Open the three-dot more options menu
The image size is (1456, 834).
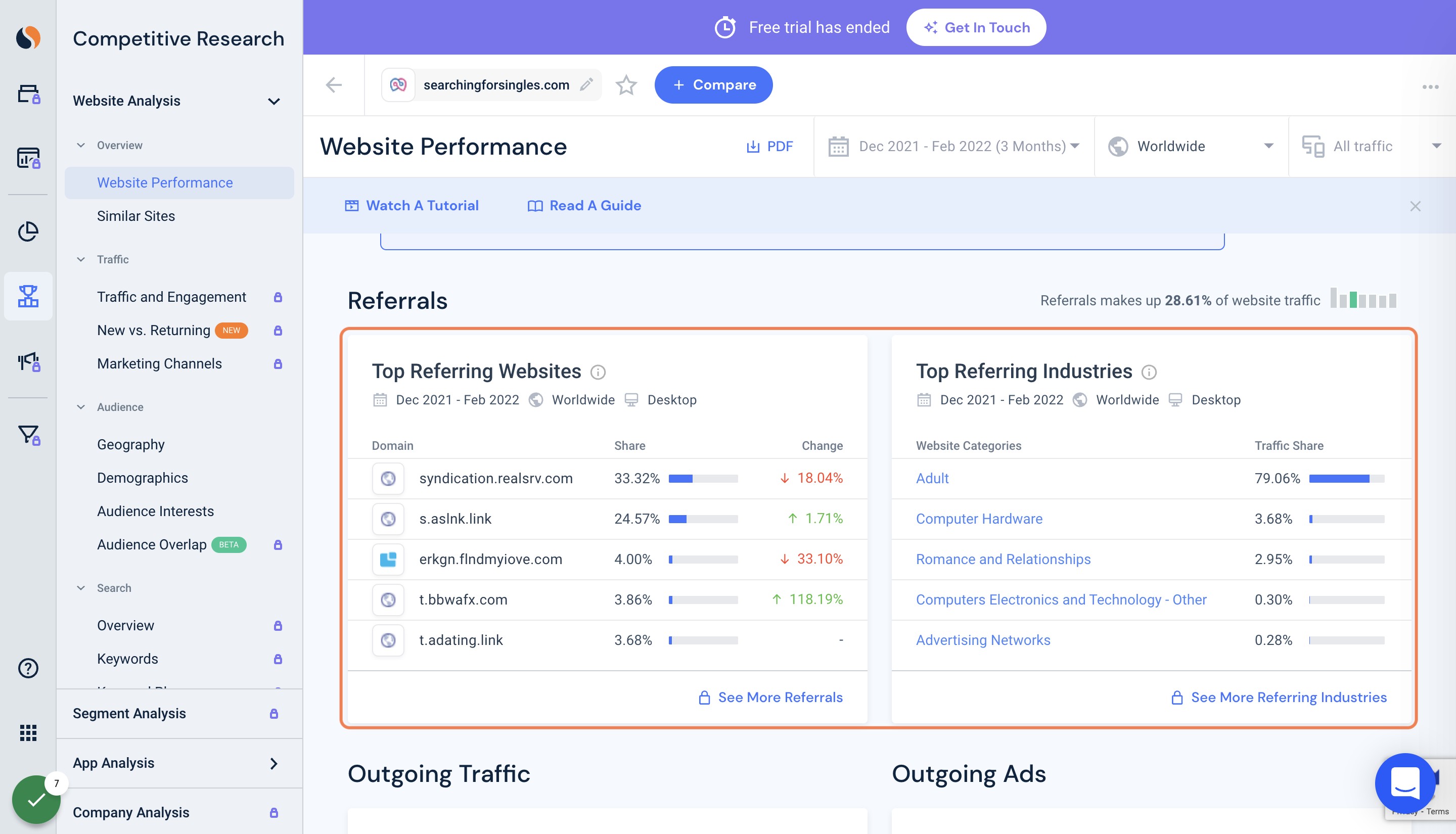point(1430,87)
